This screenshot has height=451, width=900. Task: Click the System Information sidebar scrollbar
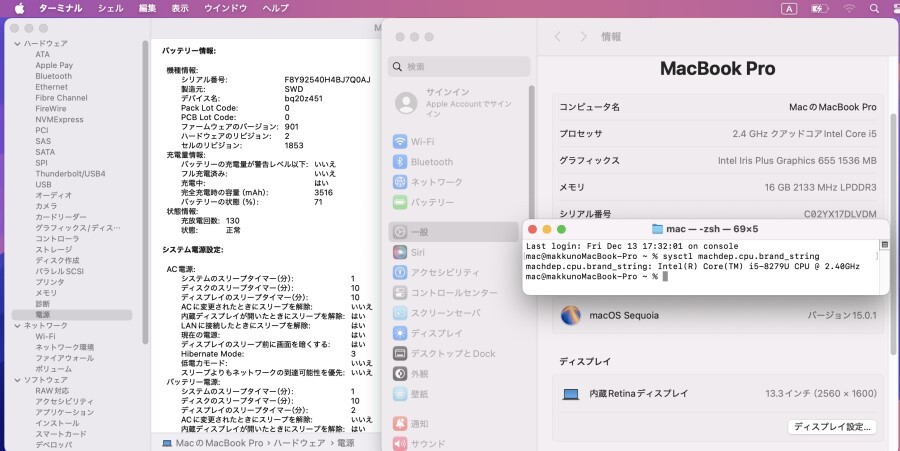click(146, 192)
